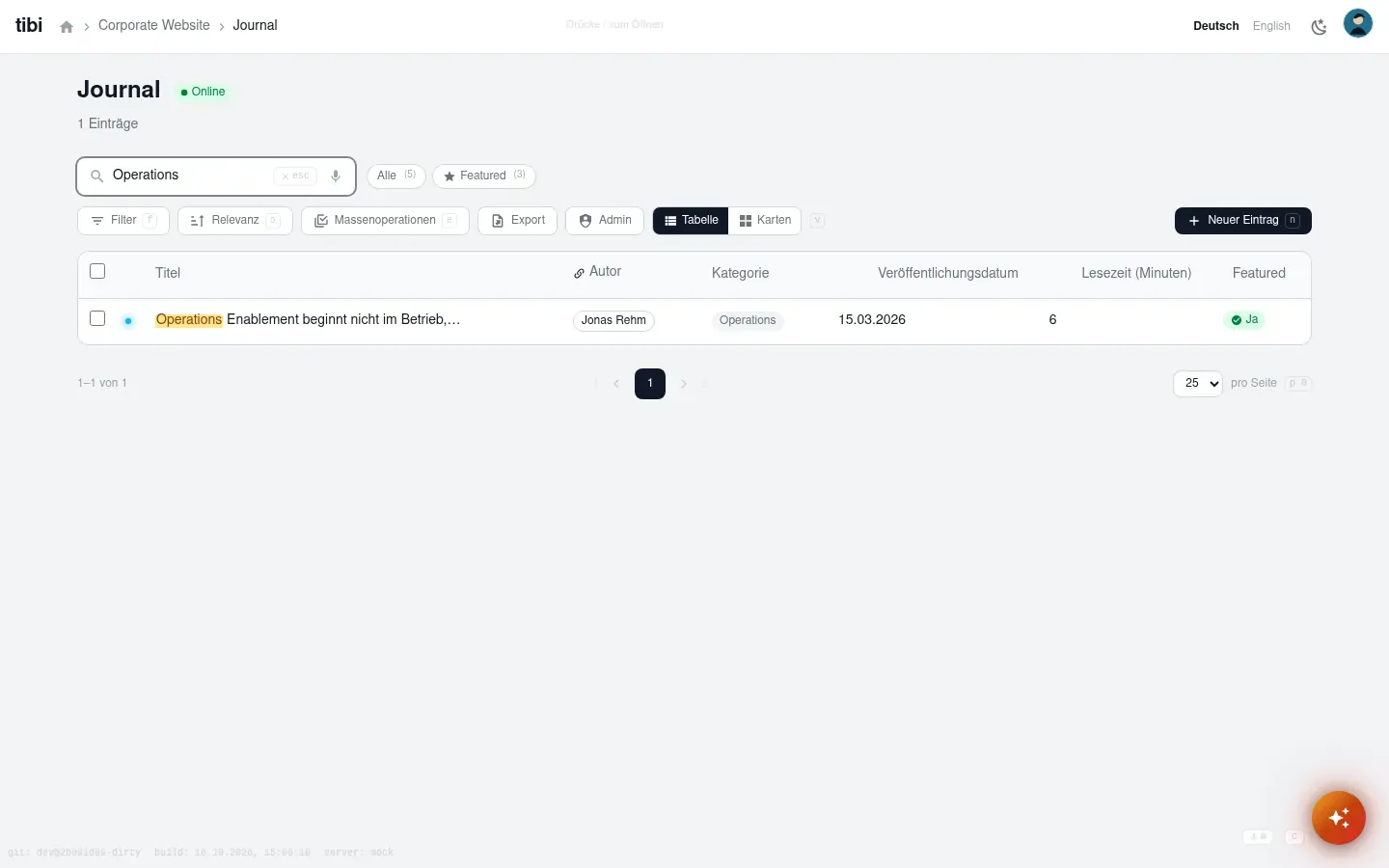Sort by Lesezeit (Minuten) column

pos(1136,273)
